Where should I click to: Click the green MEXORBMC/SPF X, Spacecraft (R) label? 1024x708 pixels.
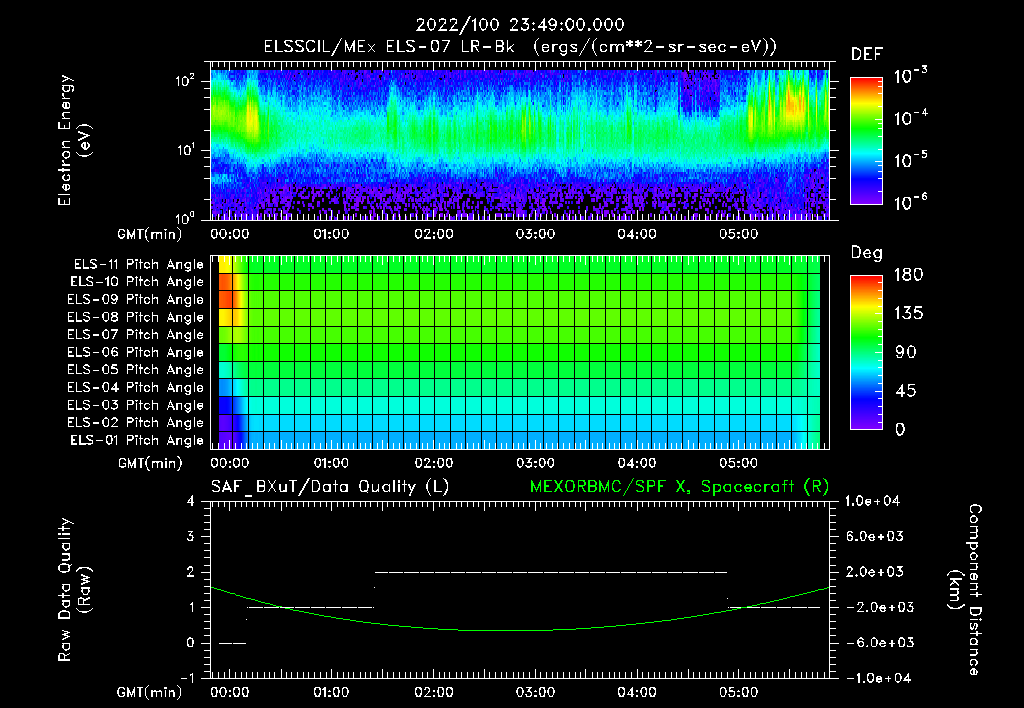[x=679, y=487]
